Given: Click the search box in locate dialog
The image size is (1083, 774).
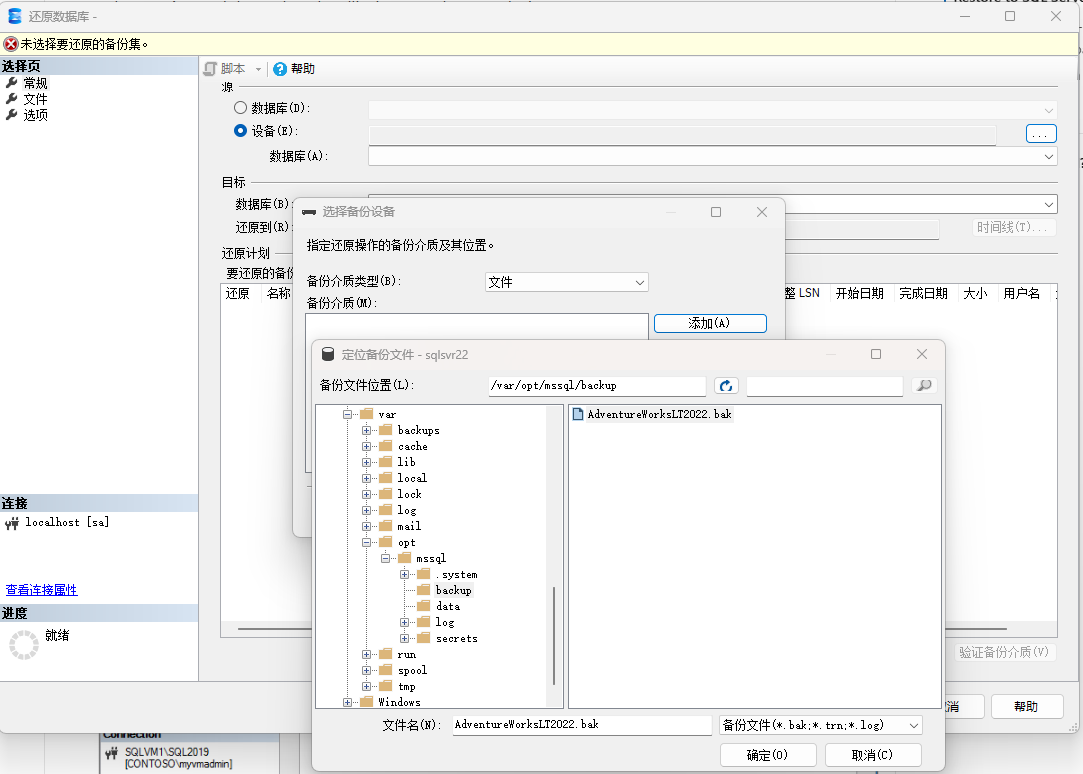Looking at the screenshot, I should 825,385.
